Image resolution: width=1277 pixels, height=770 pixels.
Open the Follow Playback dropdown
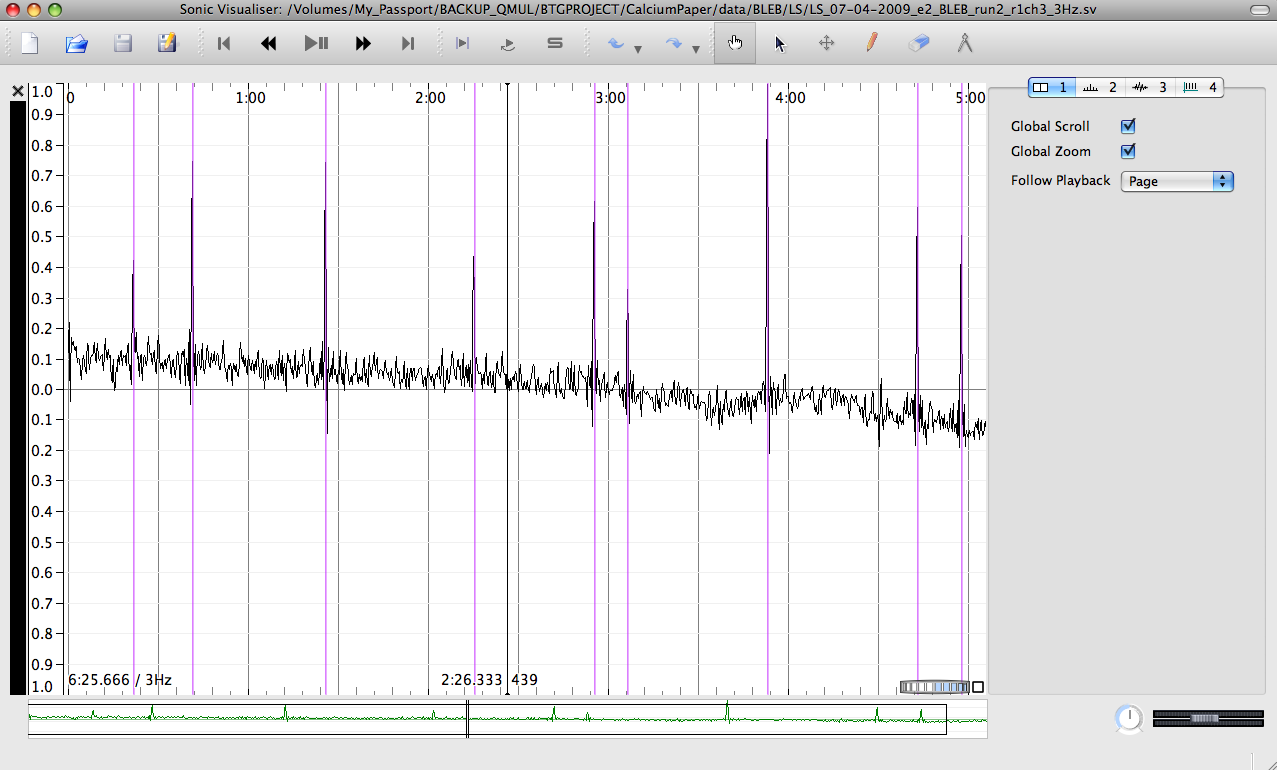point(1177,181)
